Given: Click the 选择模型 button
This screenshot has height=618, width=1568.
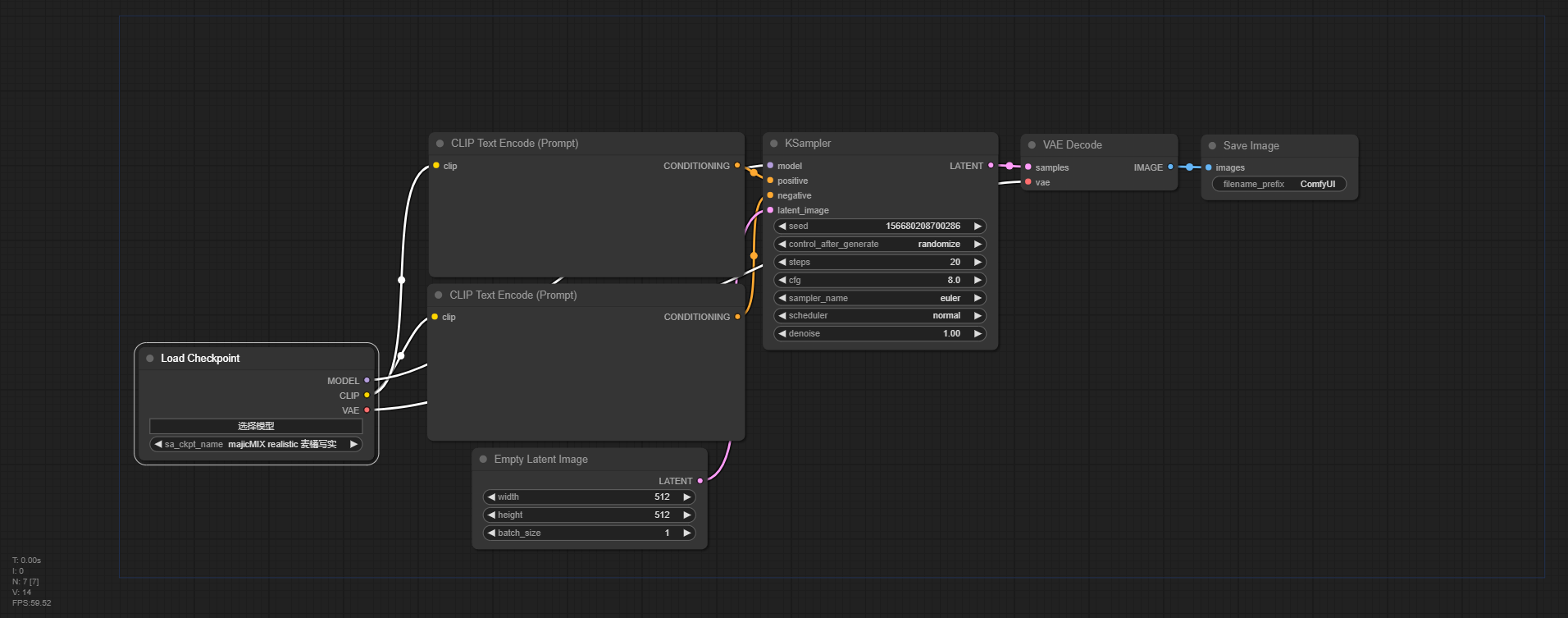Looking at the screenshot, I should click(256, 426).
